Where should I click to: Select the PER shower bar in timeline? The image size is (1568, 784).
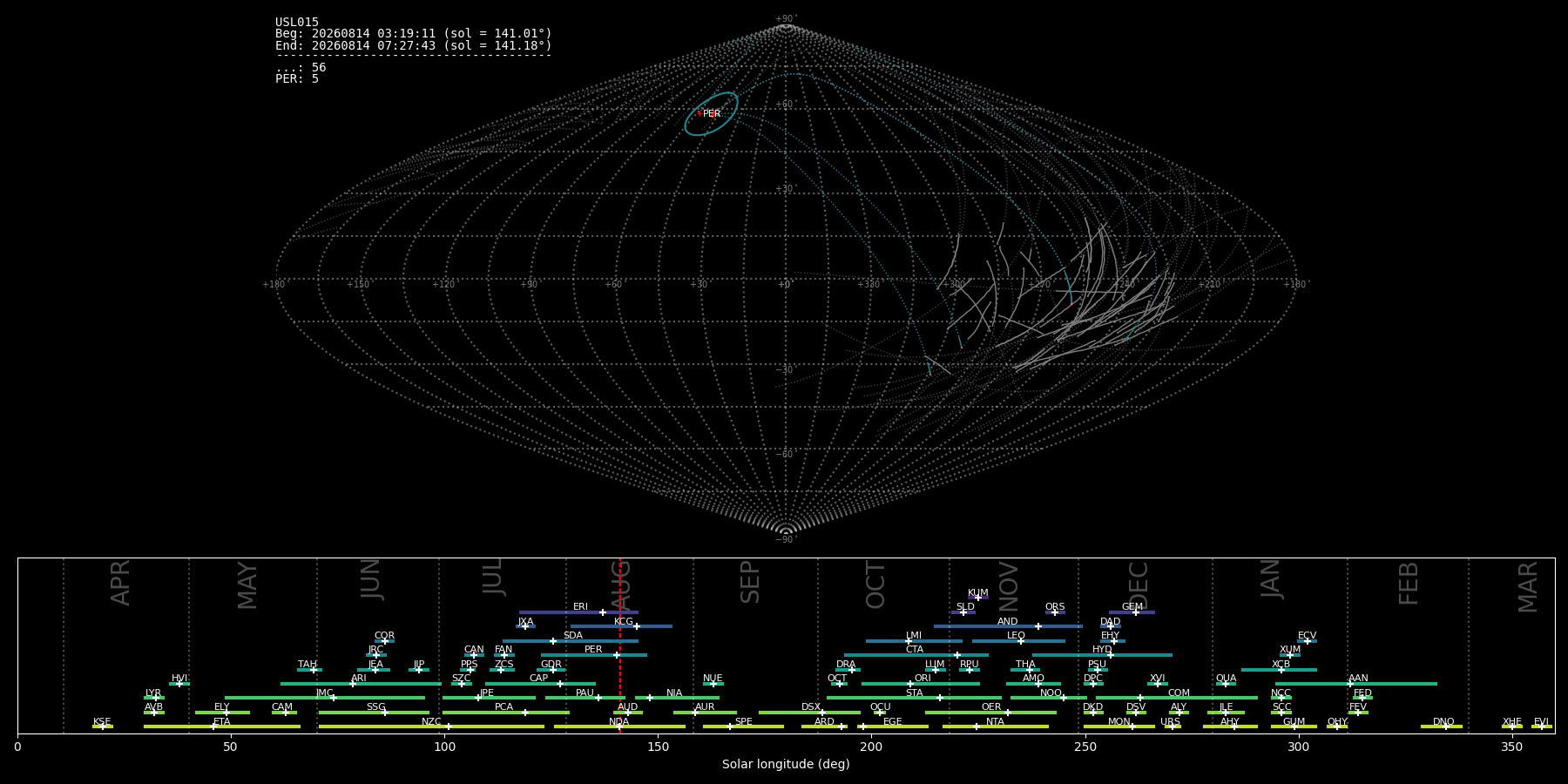pyautogui.click(x=593, y=655)
